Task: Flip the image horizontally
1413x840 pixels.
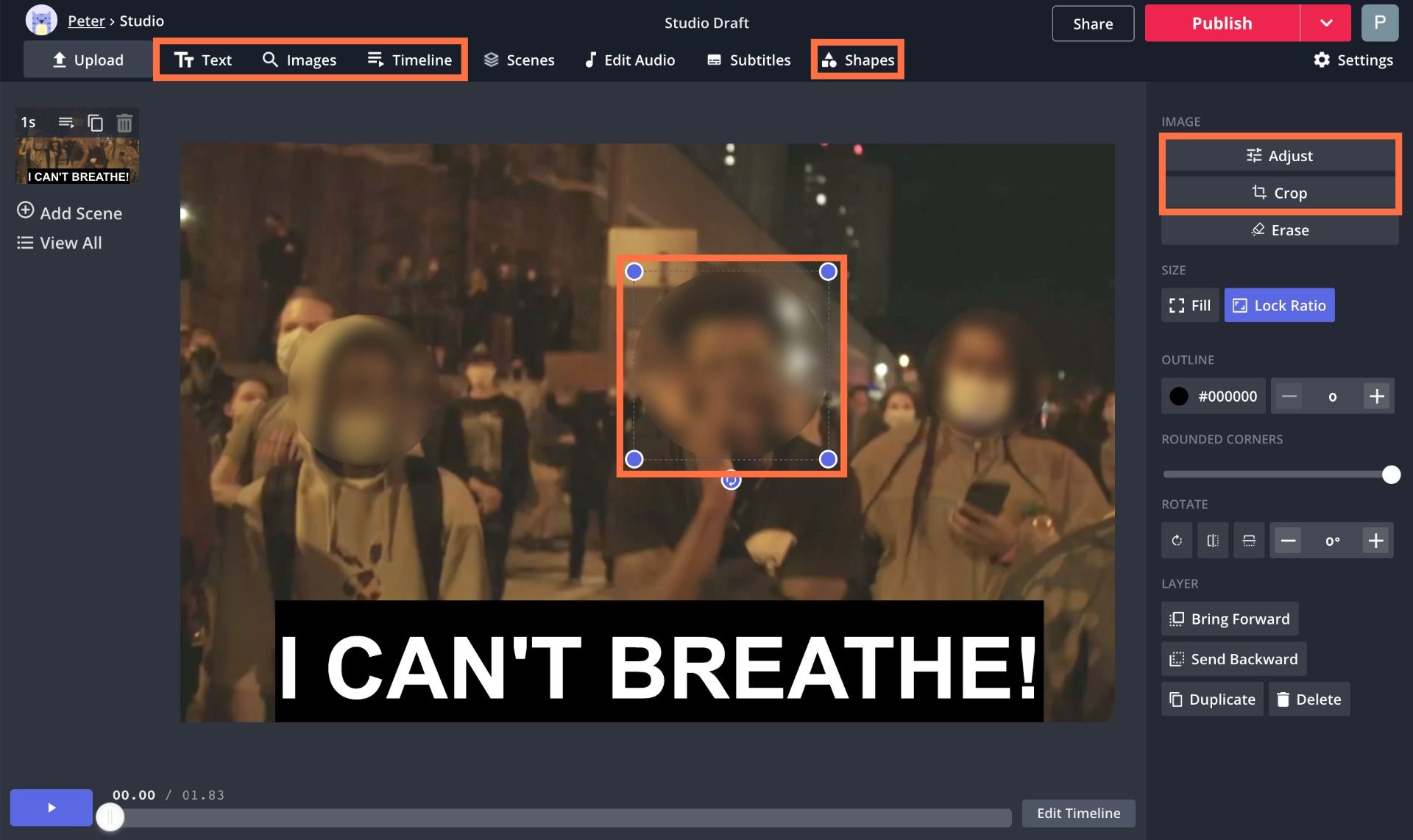Action: point(1213,541)
